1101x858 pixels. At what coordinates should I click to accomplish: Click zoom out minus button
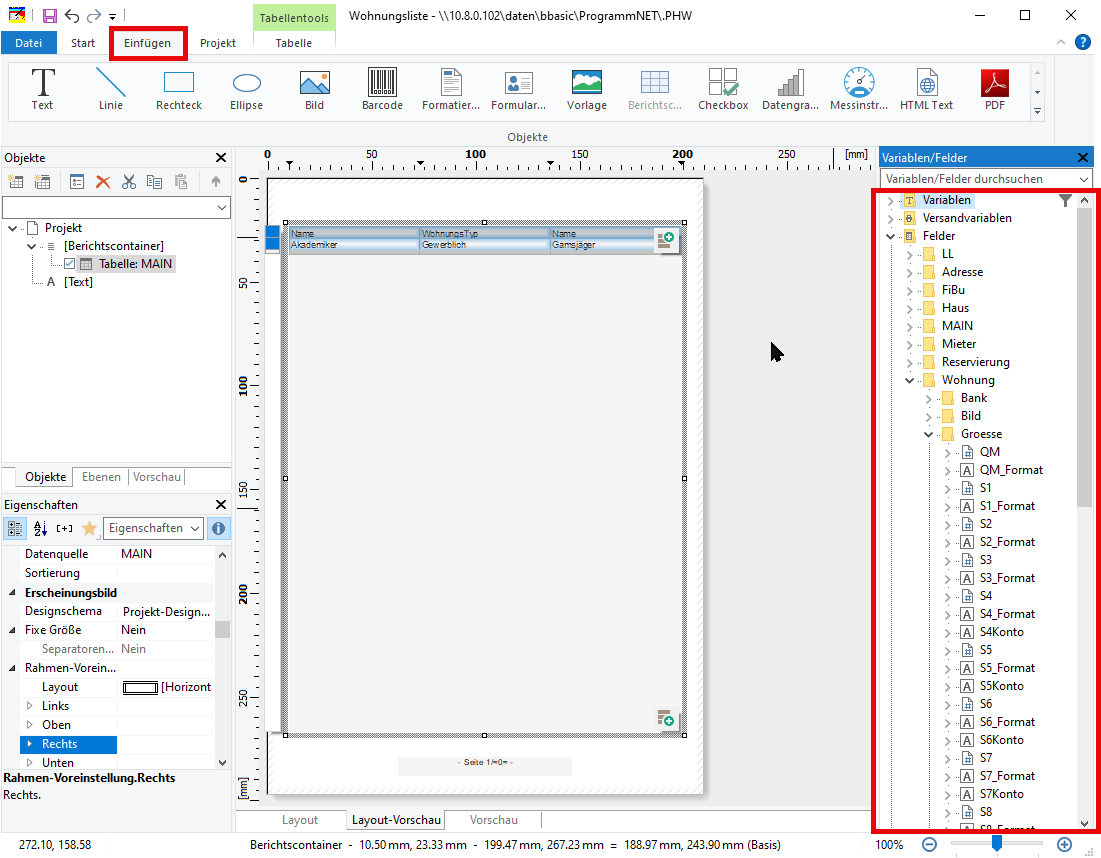click(929, 845)
